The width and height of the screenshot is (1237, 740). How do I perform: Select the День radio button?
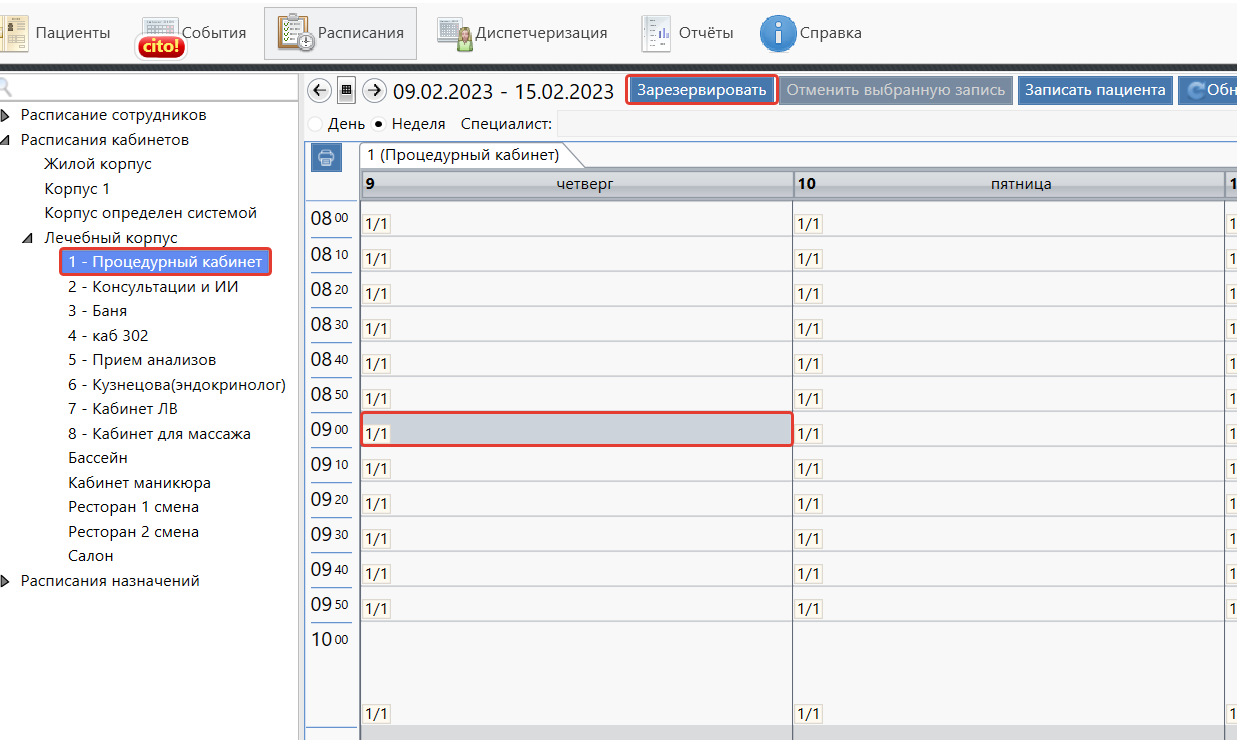(316, 125)
